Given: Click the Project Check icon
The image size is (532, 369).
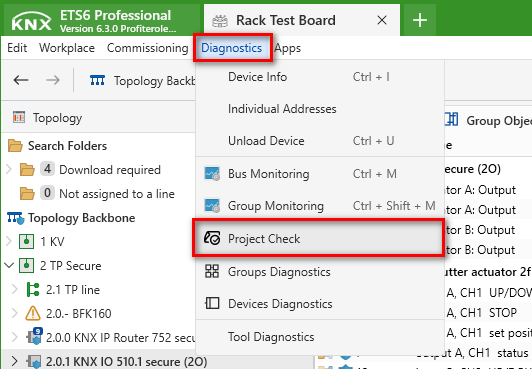Looking at the screenshot, I should 212,238.
